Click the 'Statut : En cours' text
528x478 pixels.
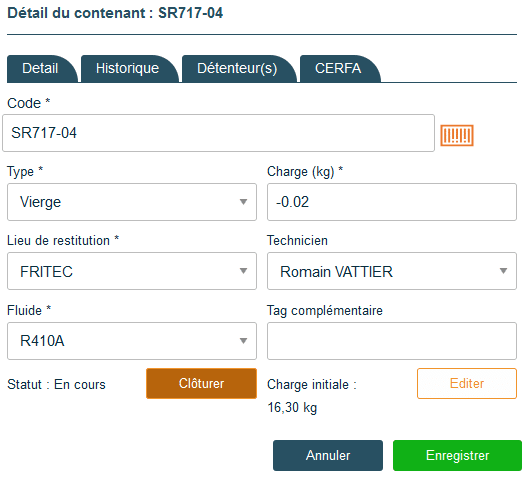(x=57, y=384)
